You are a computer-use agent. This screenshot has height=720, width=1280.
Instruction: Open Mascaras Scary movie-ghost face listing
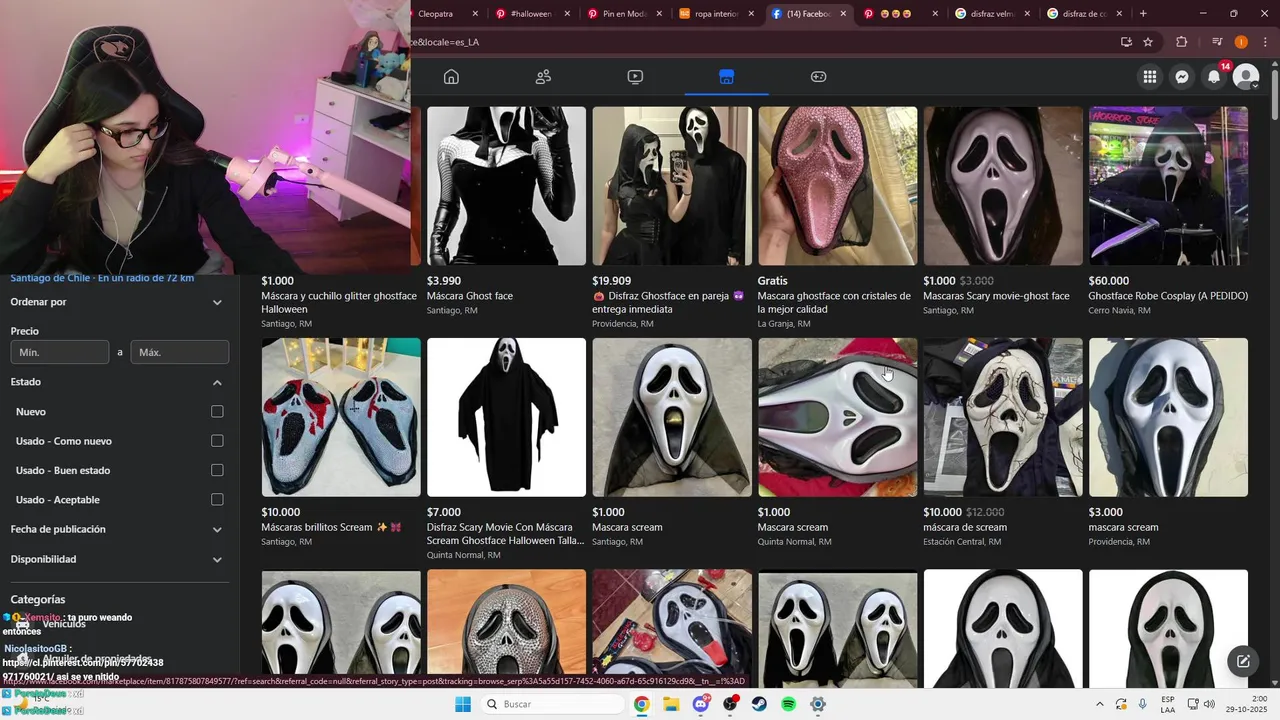(x=996, y=296)
